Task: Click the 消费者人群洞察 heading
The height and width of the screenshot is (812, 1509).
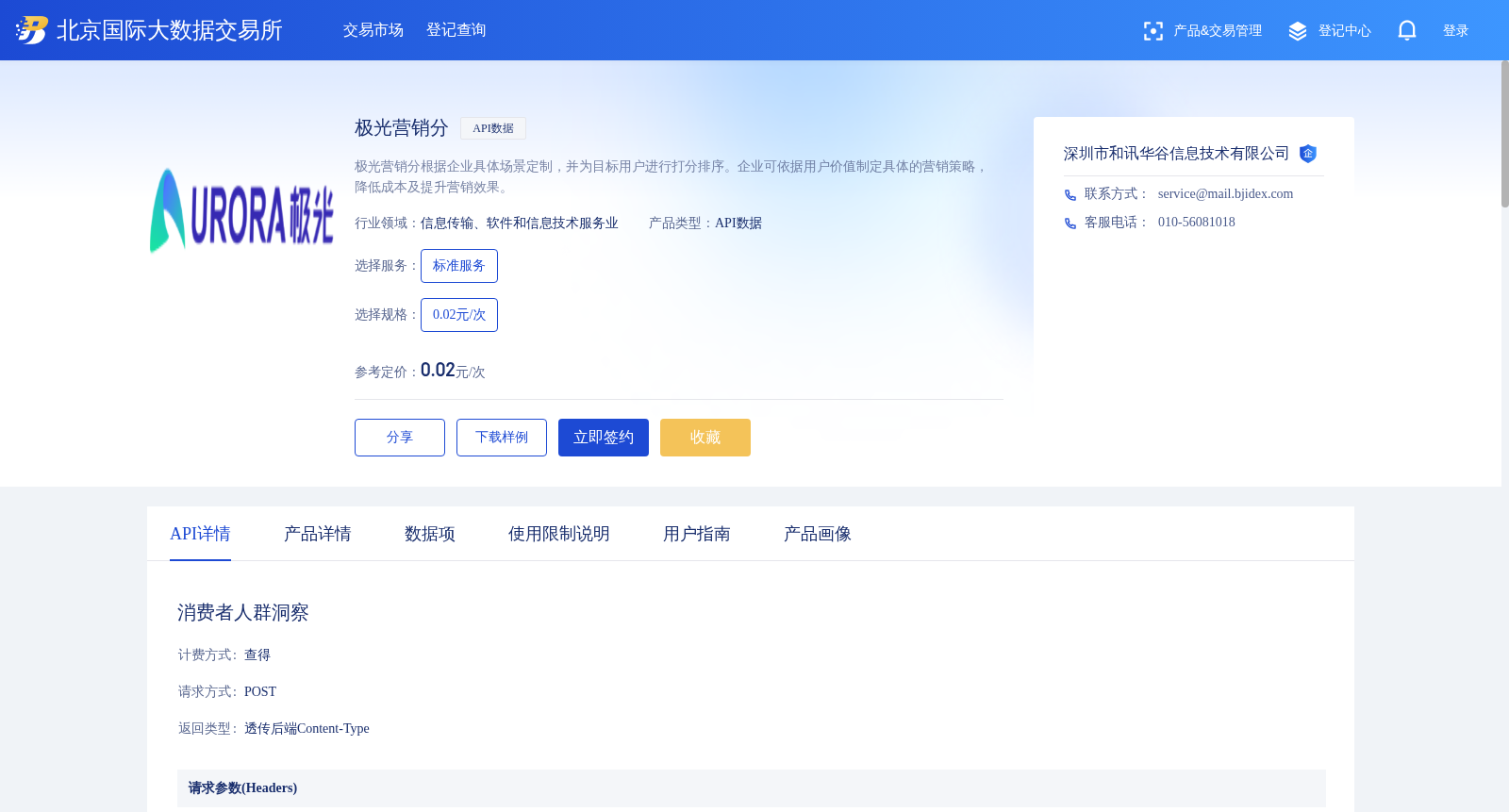Action: 243,613
